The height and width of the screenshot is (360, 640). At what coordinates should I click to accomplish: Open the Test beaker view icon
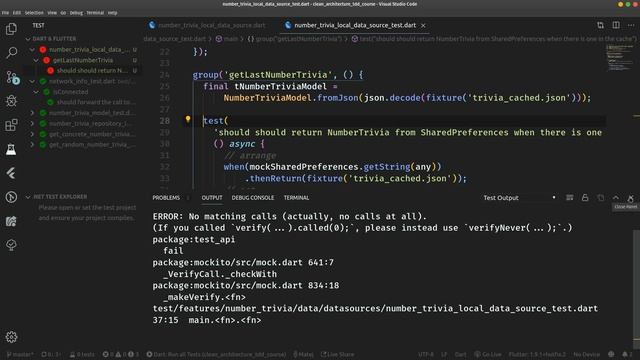[11, 149]
